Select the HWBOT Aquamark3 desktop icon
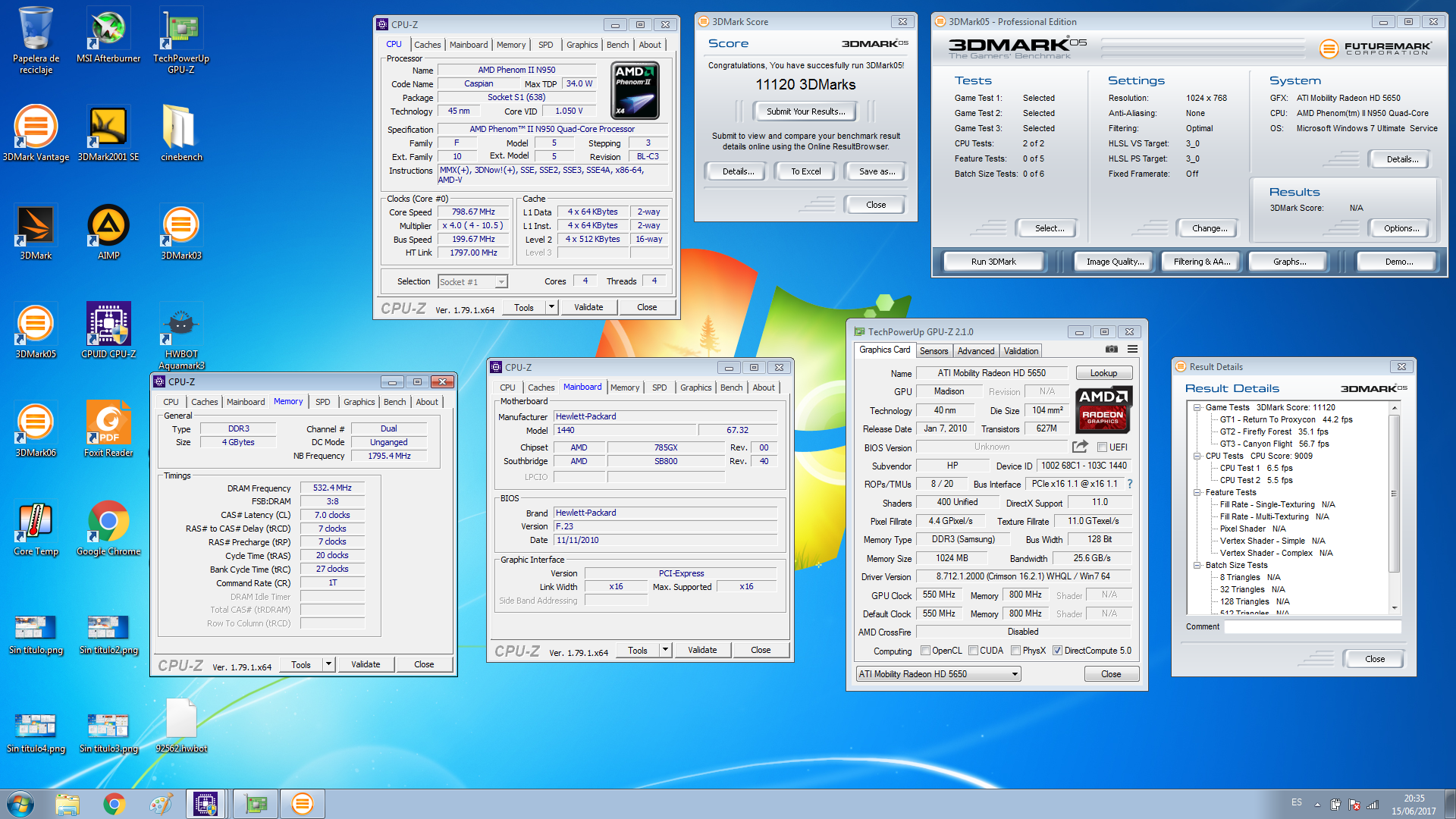 tap(181, 335)
